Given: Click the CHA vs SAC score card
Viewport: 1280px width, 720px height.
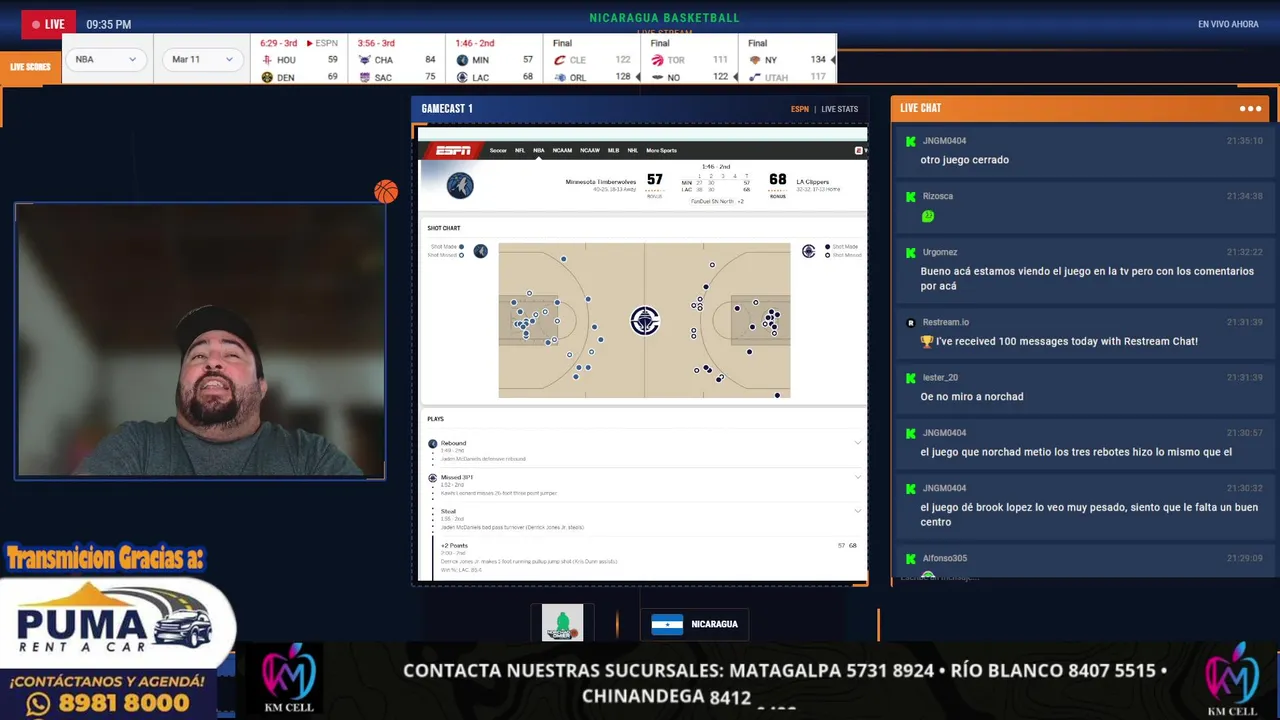Looking at the screenshot, I should 396,60.
